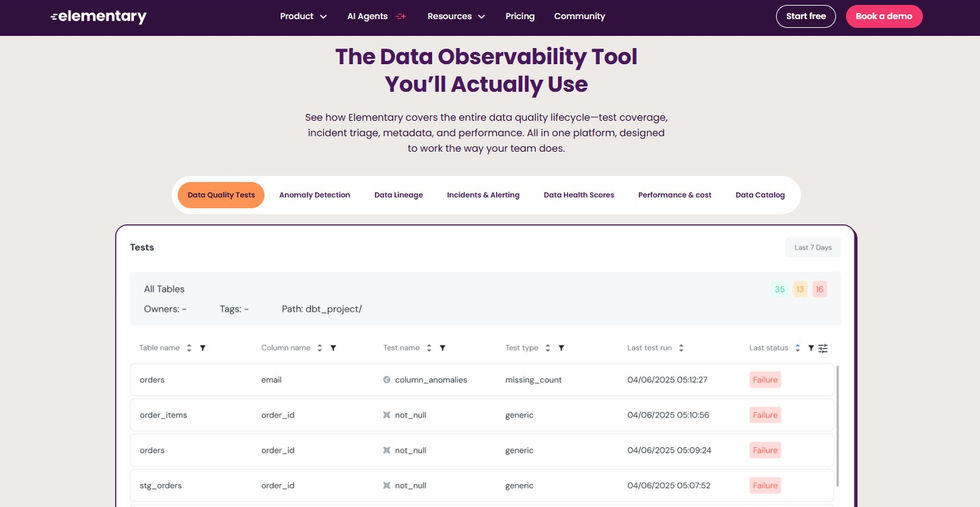The height and width of the screenshot is (507, 980).
Task: Click the Table name filter icon
Action: [203, 348]
